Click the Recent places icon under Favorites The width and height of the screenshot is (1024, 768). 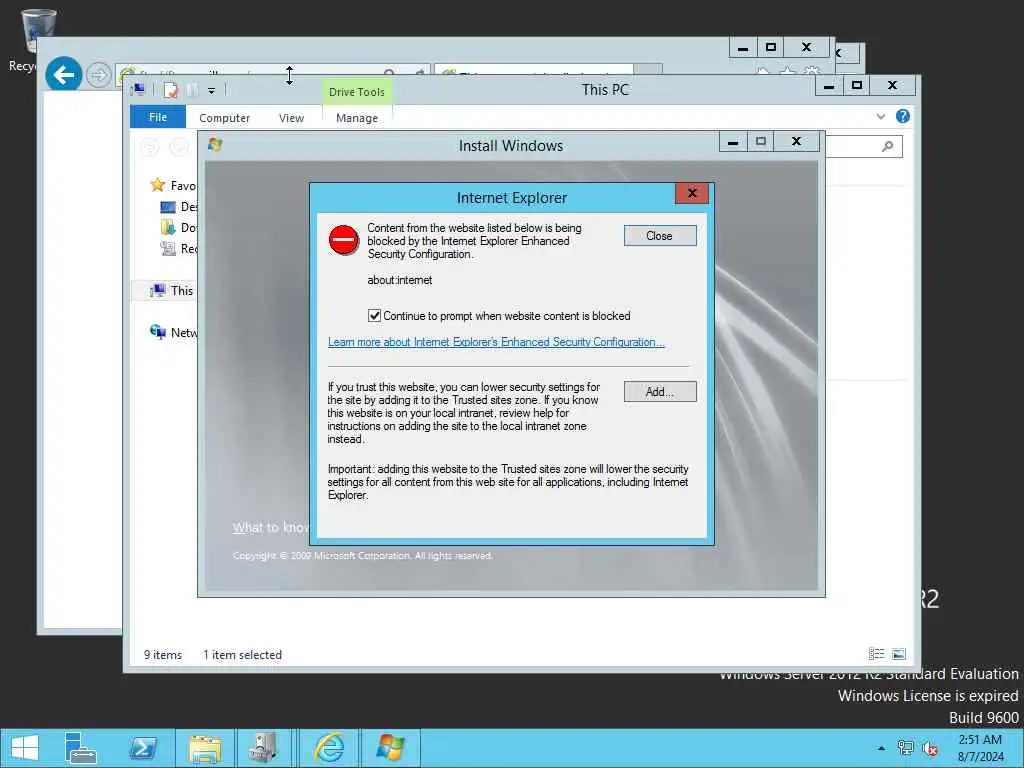tap(168, 249)
